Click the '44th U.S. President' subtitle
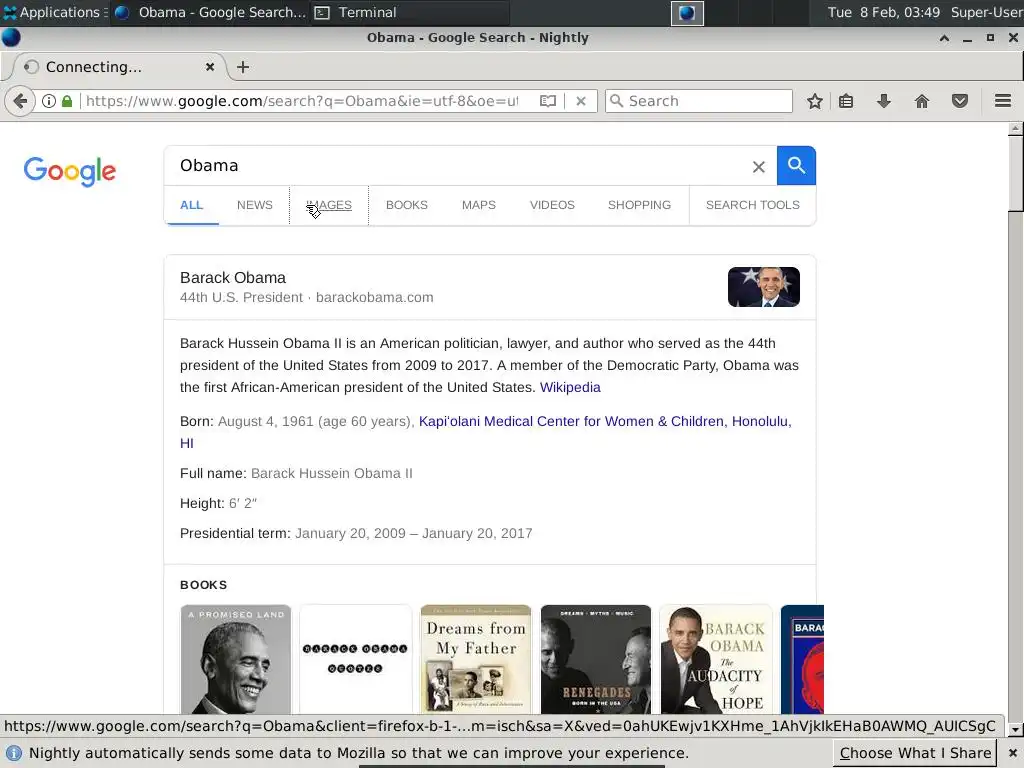Viewport: 1024px width, 768px height. tap(242, 297)
